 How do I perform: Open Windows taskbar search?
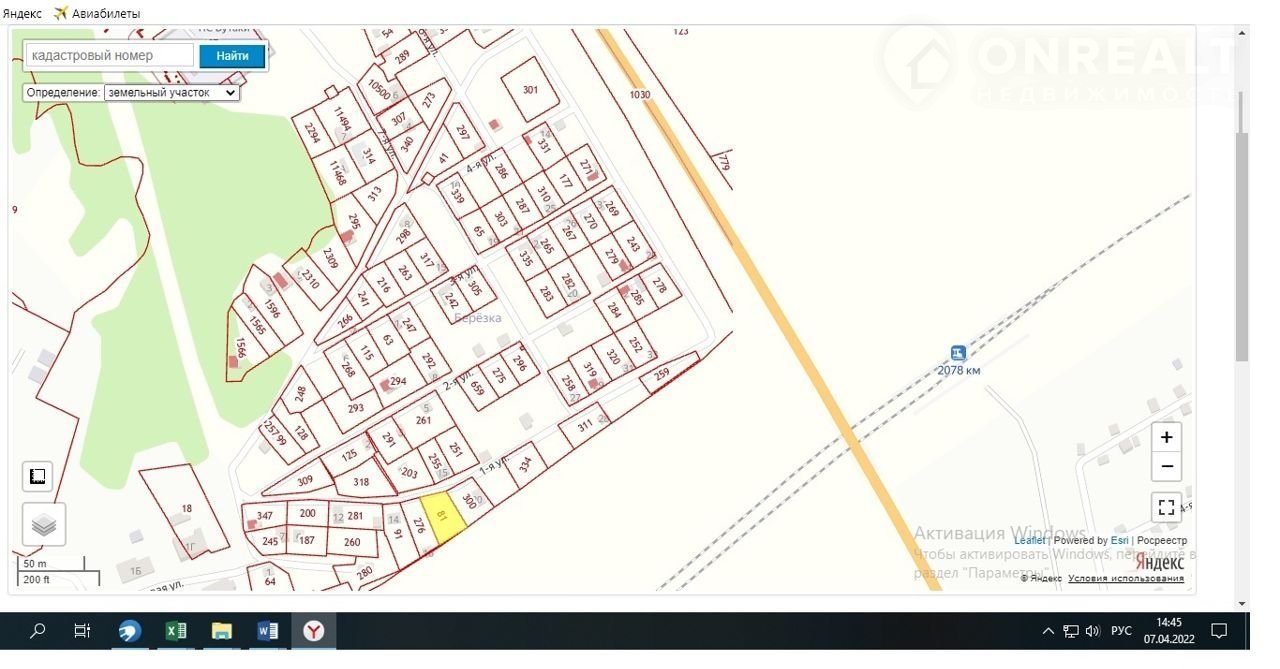38,631
